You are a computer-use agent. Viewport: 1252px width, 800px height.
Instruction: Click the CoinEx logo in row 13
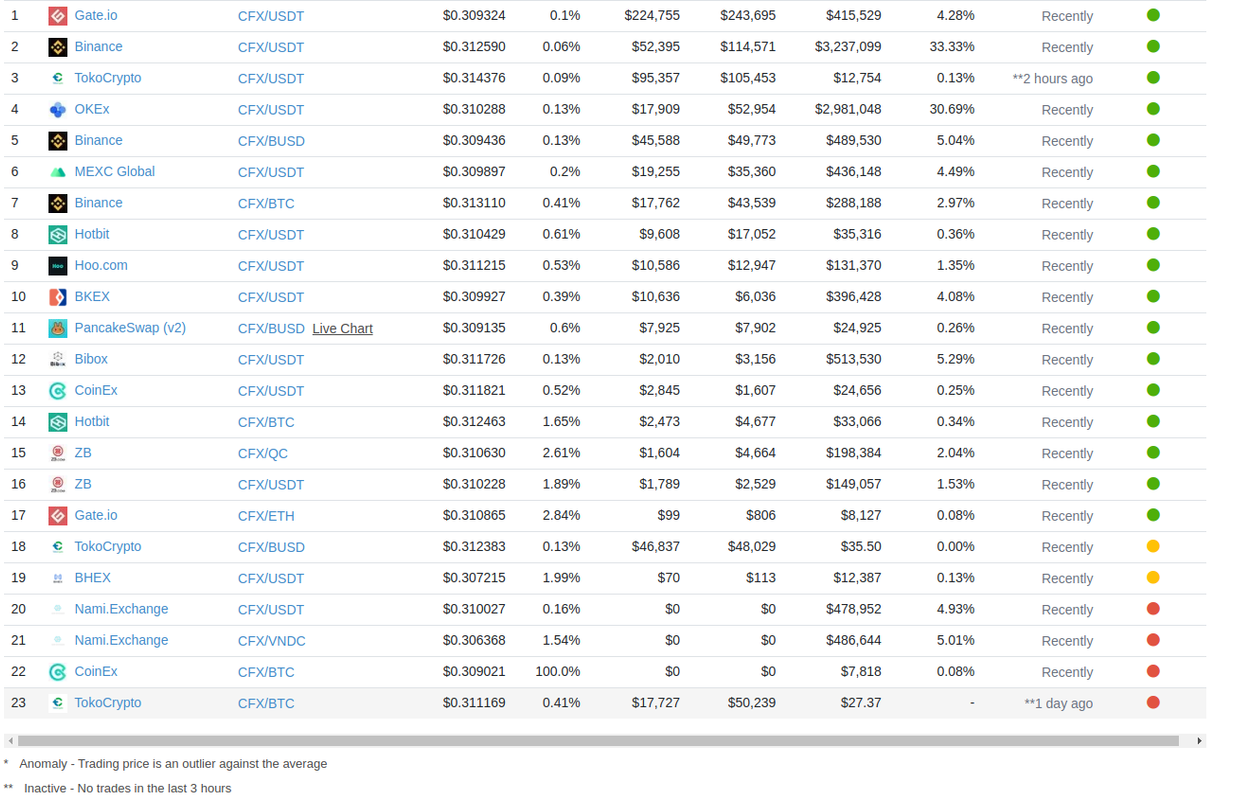(x=58, y=391)
